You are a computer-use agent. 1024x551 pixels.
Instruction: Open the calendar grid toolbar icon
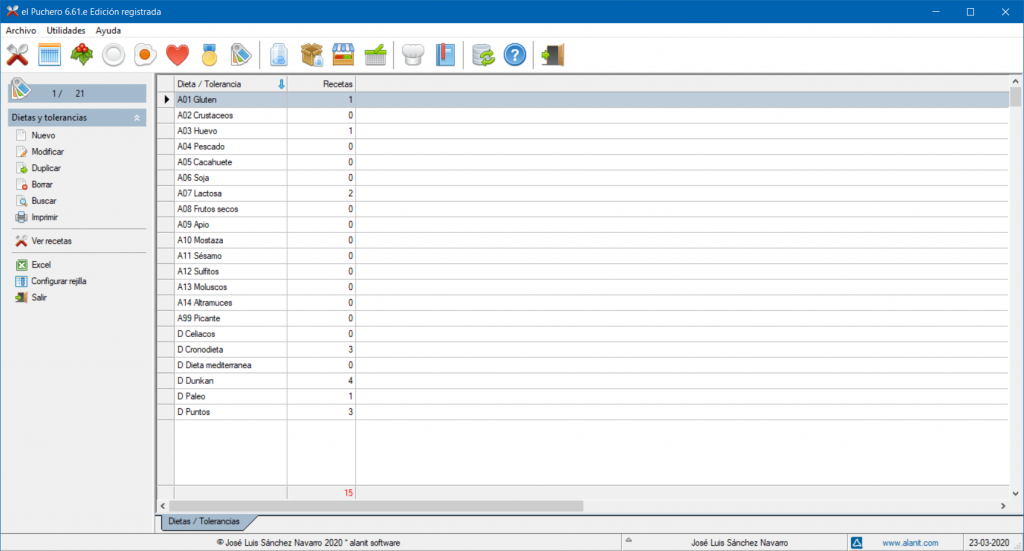(x=50, y=54)
